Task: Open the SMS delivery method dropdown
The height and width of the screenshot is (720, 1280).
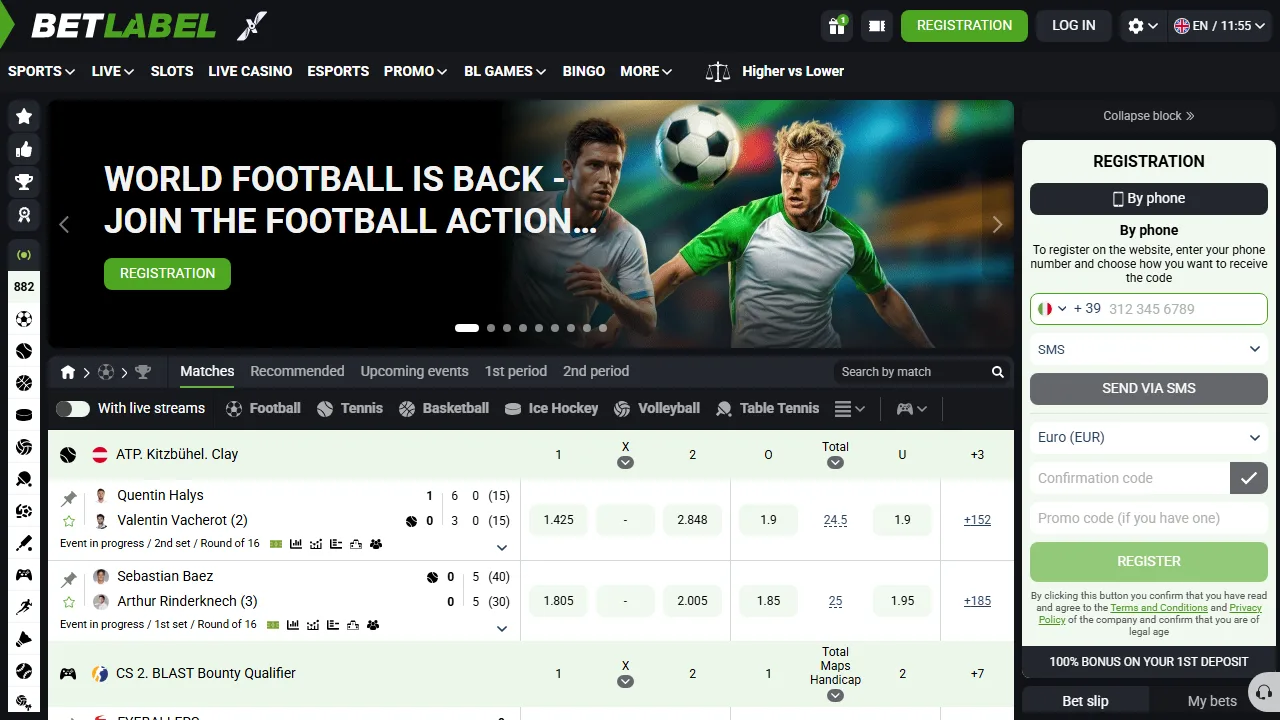Action: (x=1149, y=349)
